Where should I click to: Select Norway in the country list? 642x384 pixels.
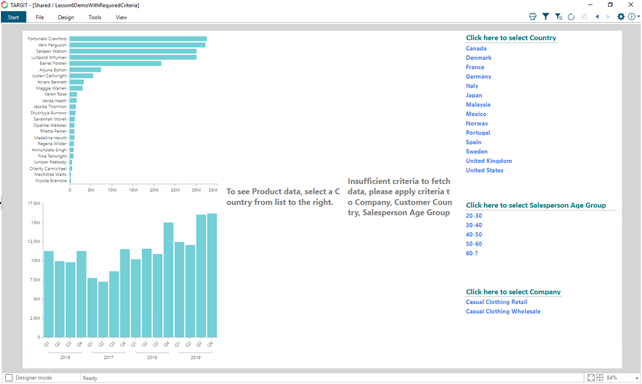tap(477, 123)
